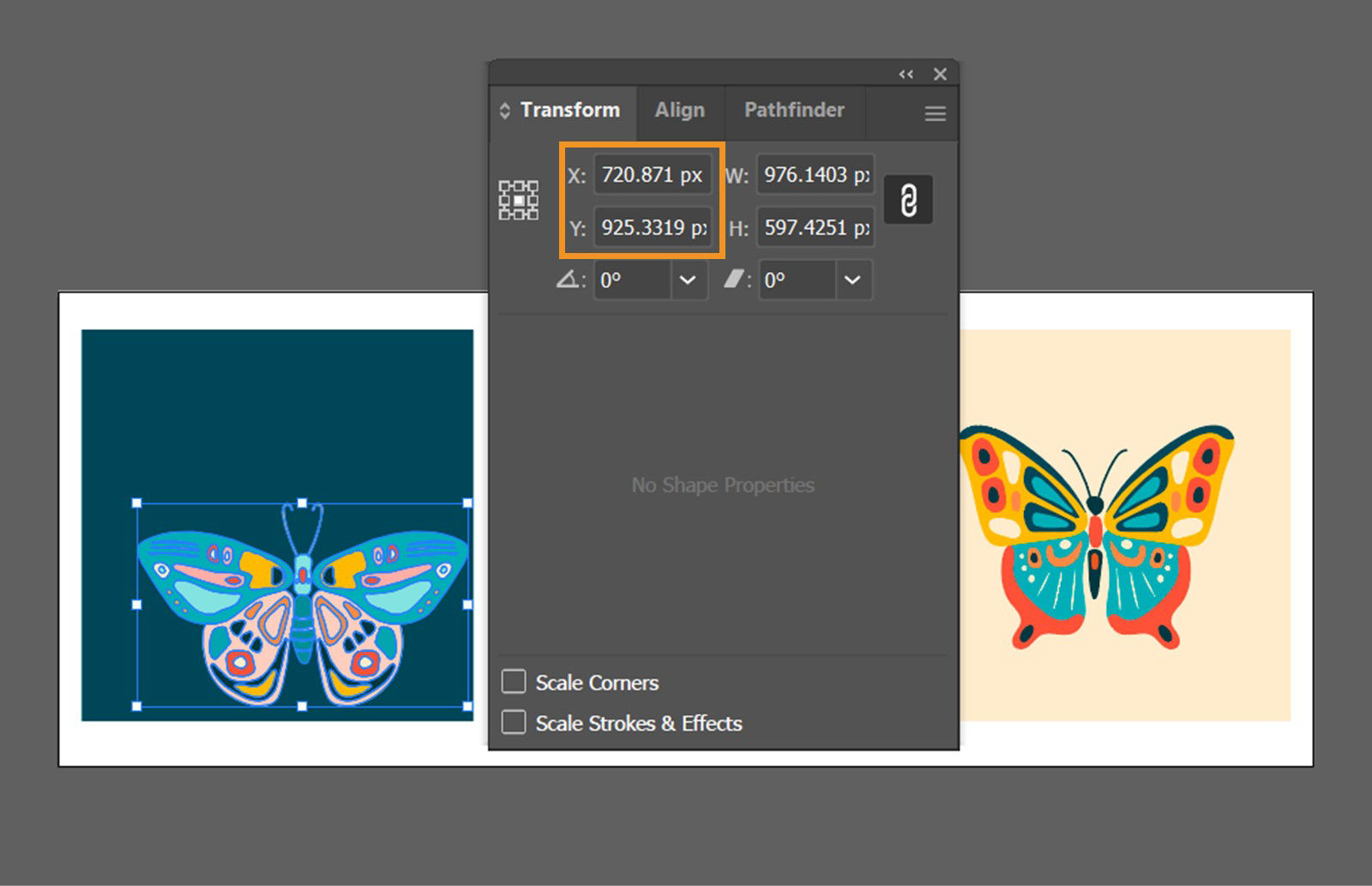Viewport: 1372px width, 886px height.
Task: Enable Scale Strokes & Effects
Action: (x=514, y=721)
